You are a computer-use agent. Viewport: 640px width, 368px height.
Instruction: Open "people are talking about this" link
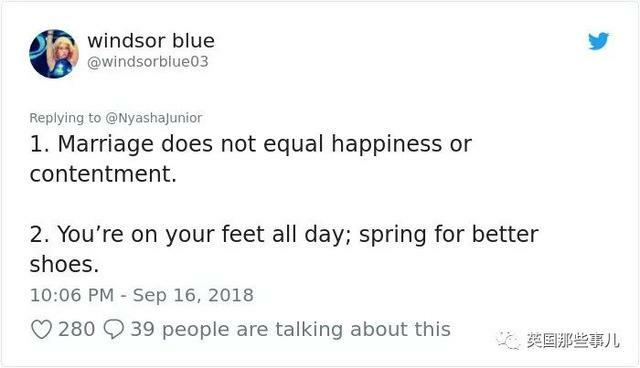(306, 329)
